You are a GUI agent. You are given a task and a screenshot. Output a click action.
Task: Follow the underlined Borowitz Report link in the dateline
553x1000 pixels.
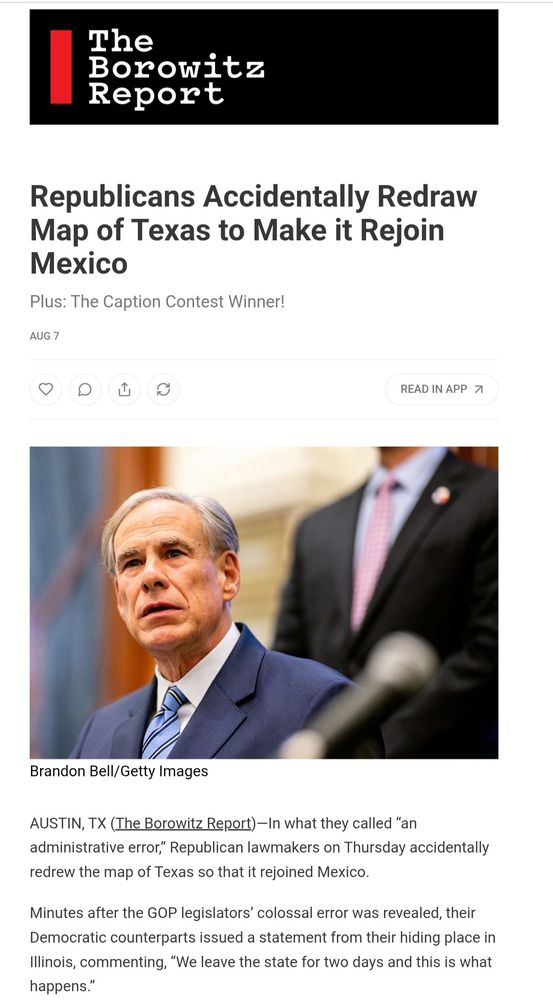click(184, 823)
